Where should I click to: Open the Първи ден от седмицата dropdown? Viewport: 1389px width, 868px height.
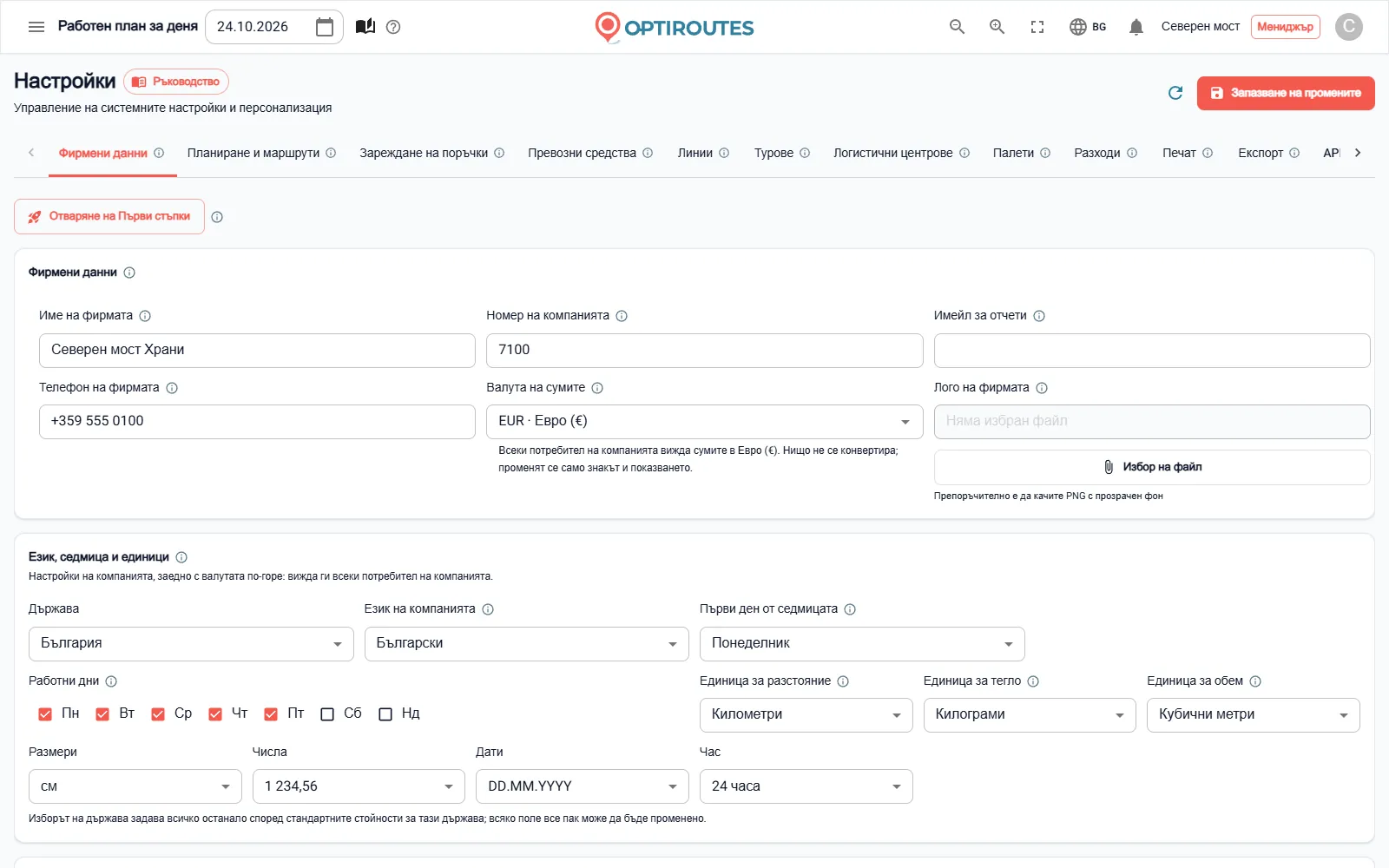point(862,644)
